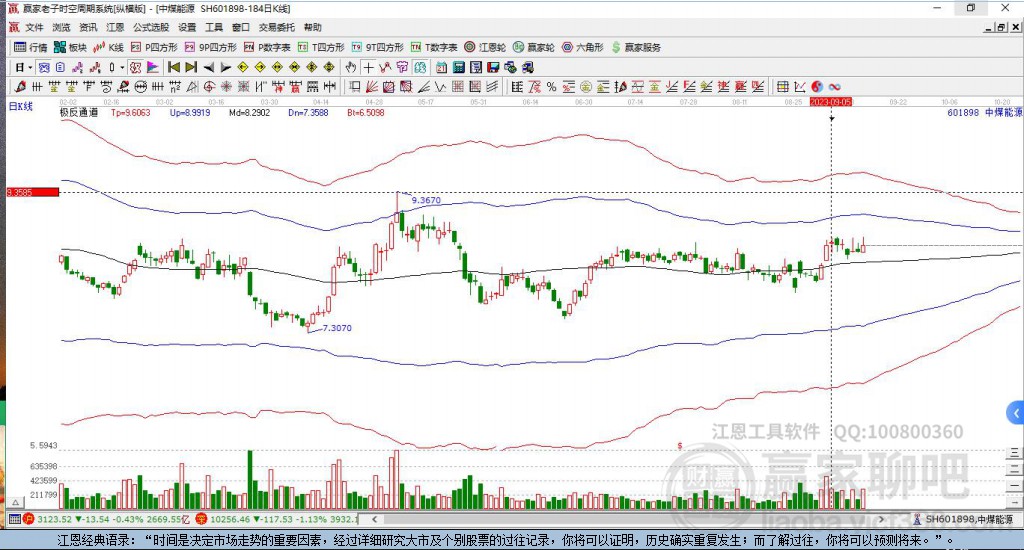
Task: Click the 日K线 chart label
Action: 21,105
